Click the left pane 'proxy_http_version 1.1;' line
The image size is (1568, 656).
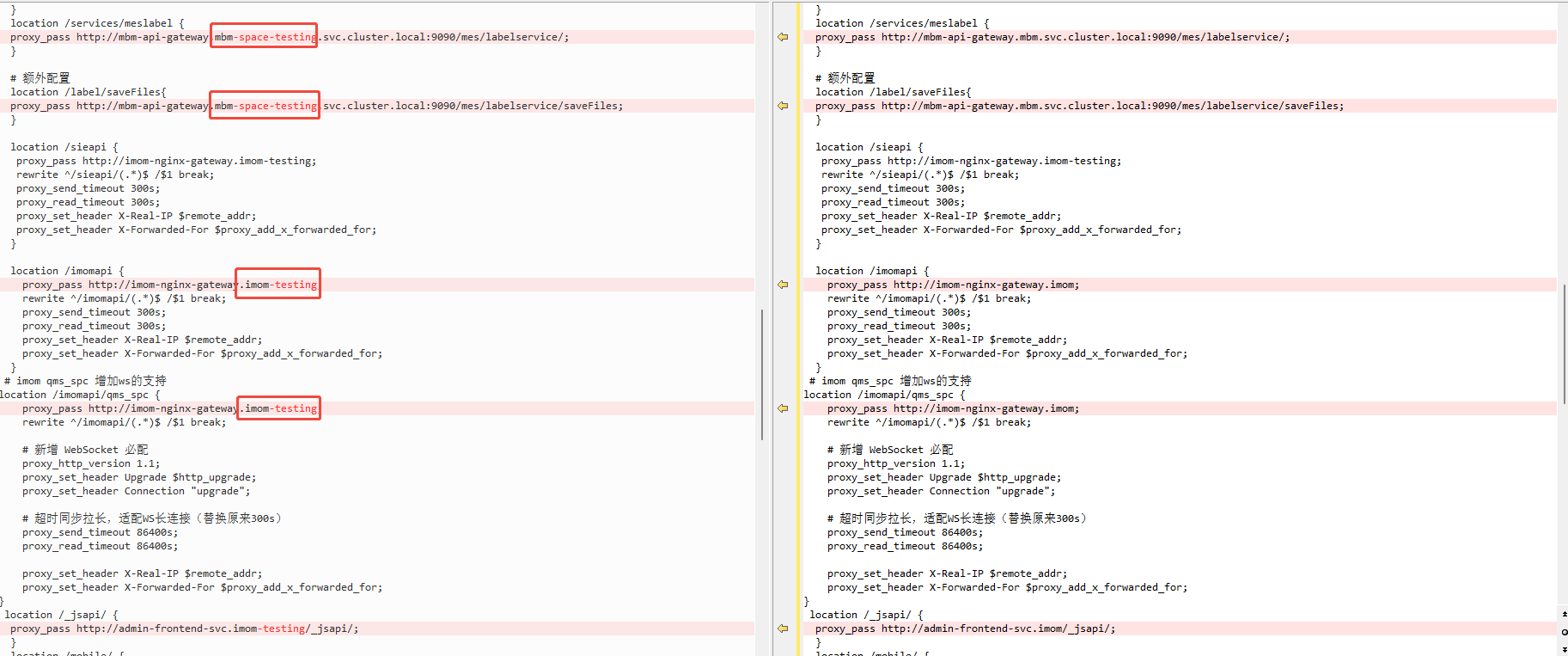click(x=91, y=463)
